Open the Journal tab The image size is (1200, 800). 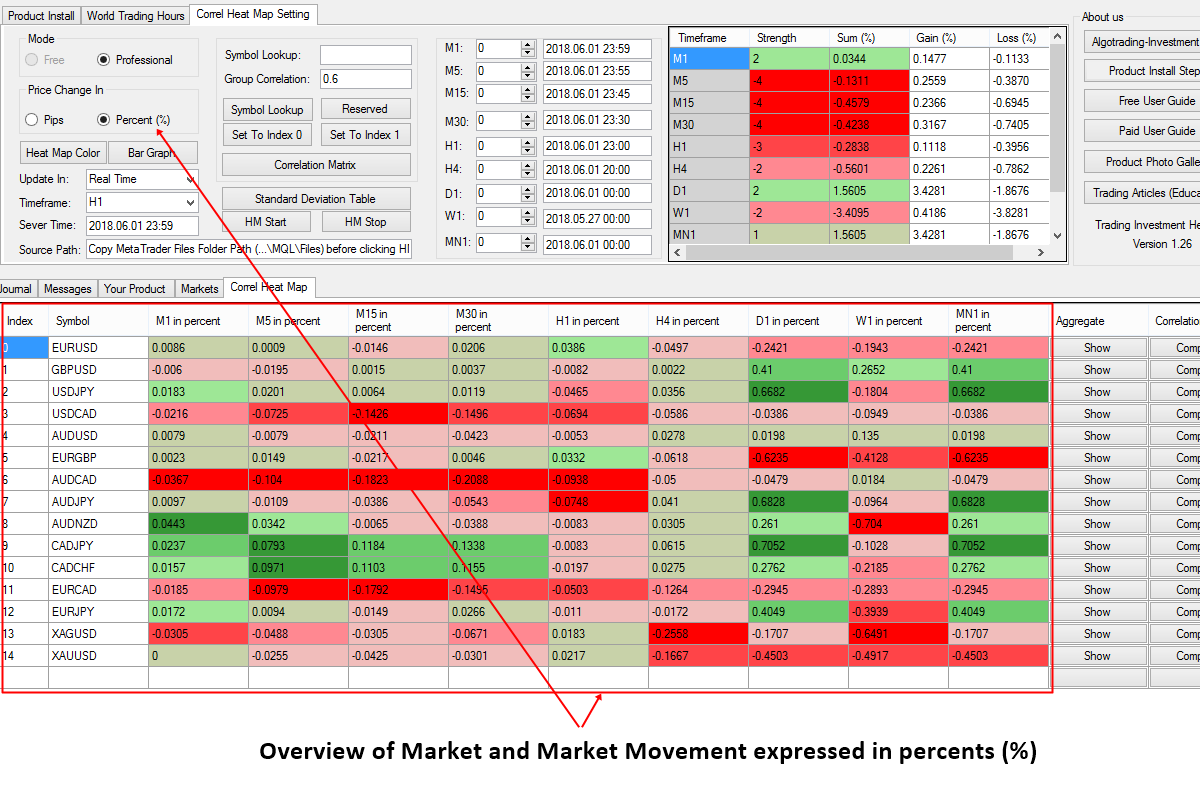point(15,288)
